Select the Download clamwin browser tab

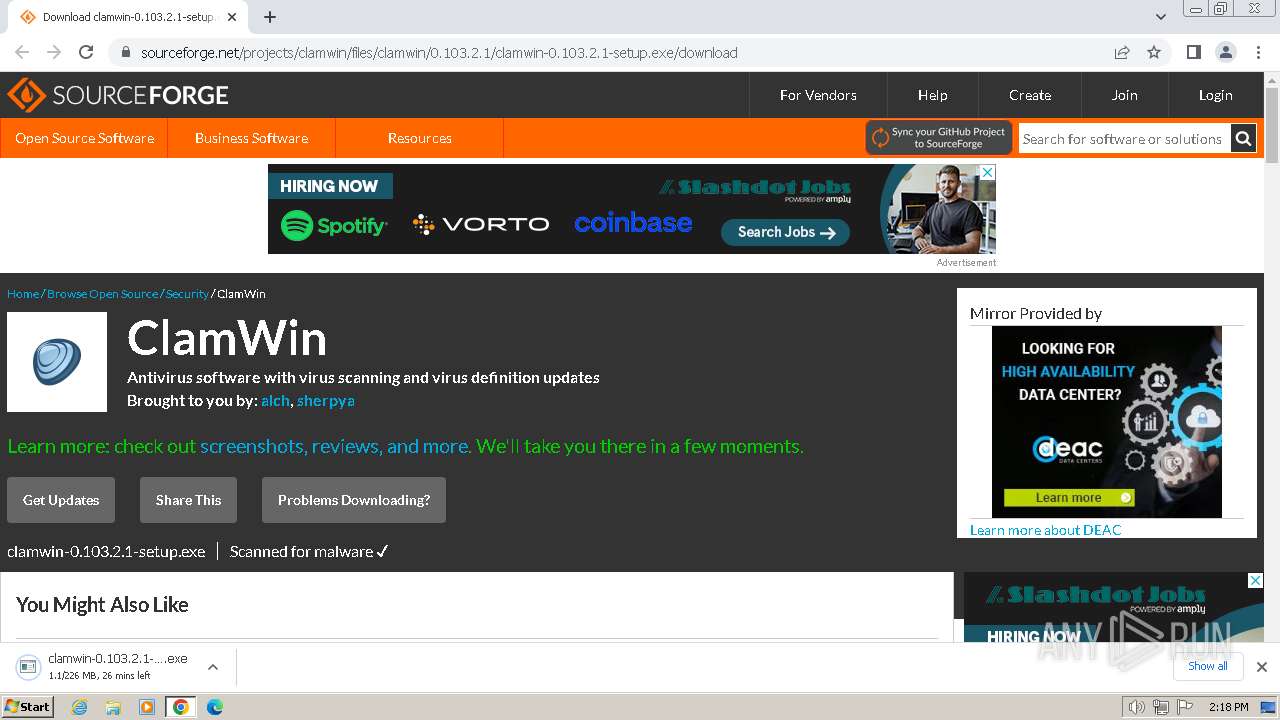click(127, 17)
